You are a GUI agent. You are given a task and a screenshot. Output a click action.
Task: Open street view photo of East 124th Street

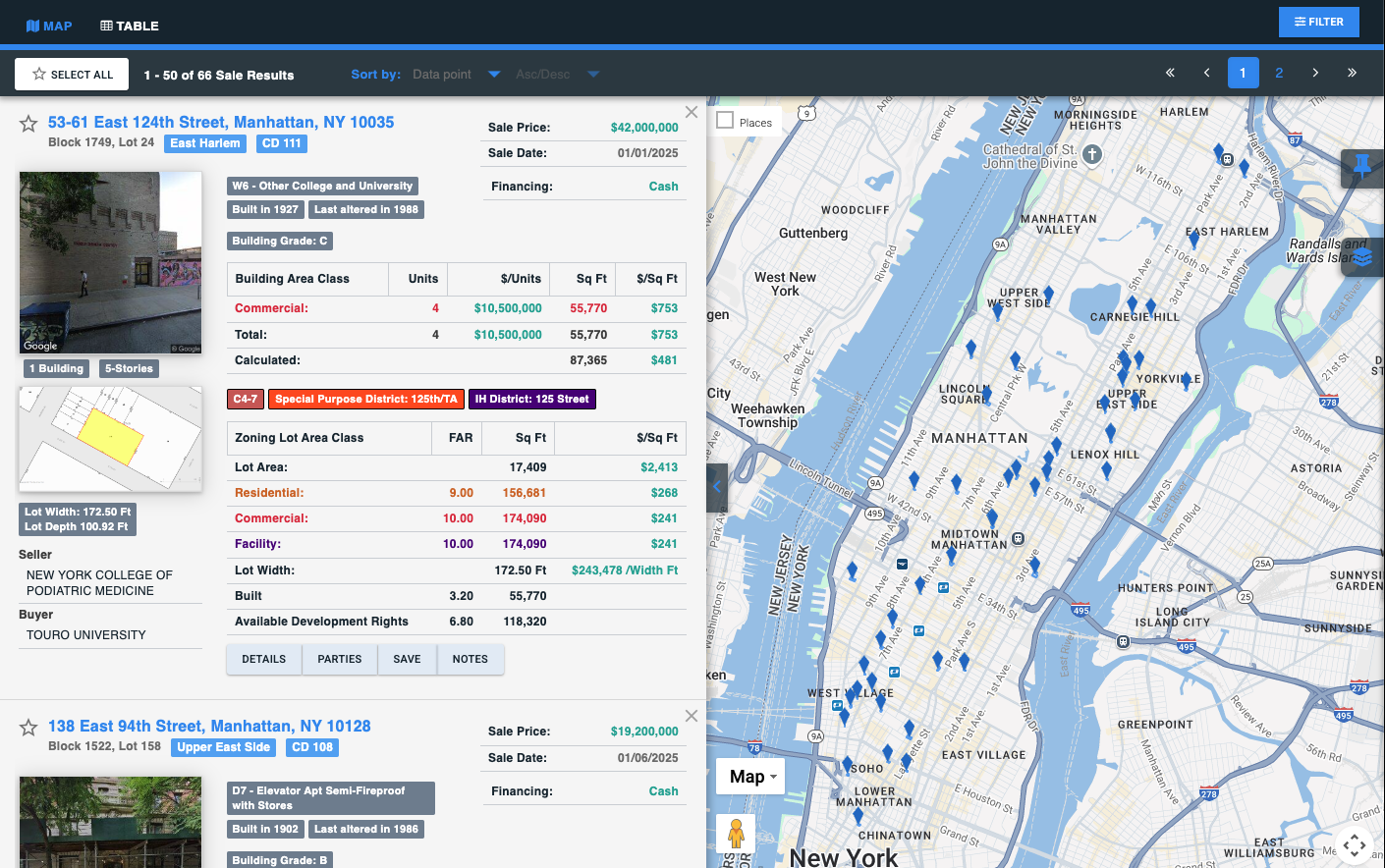point(110,262)
